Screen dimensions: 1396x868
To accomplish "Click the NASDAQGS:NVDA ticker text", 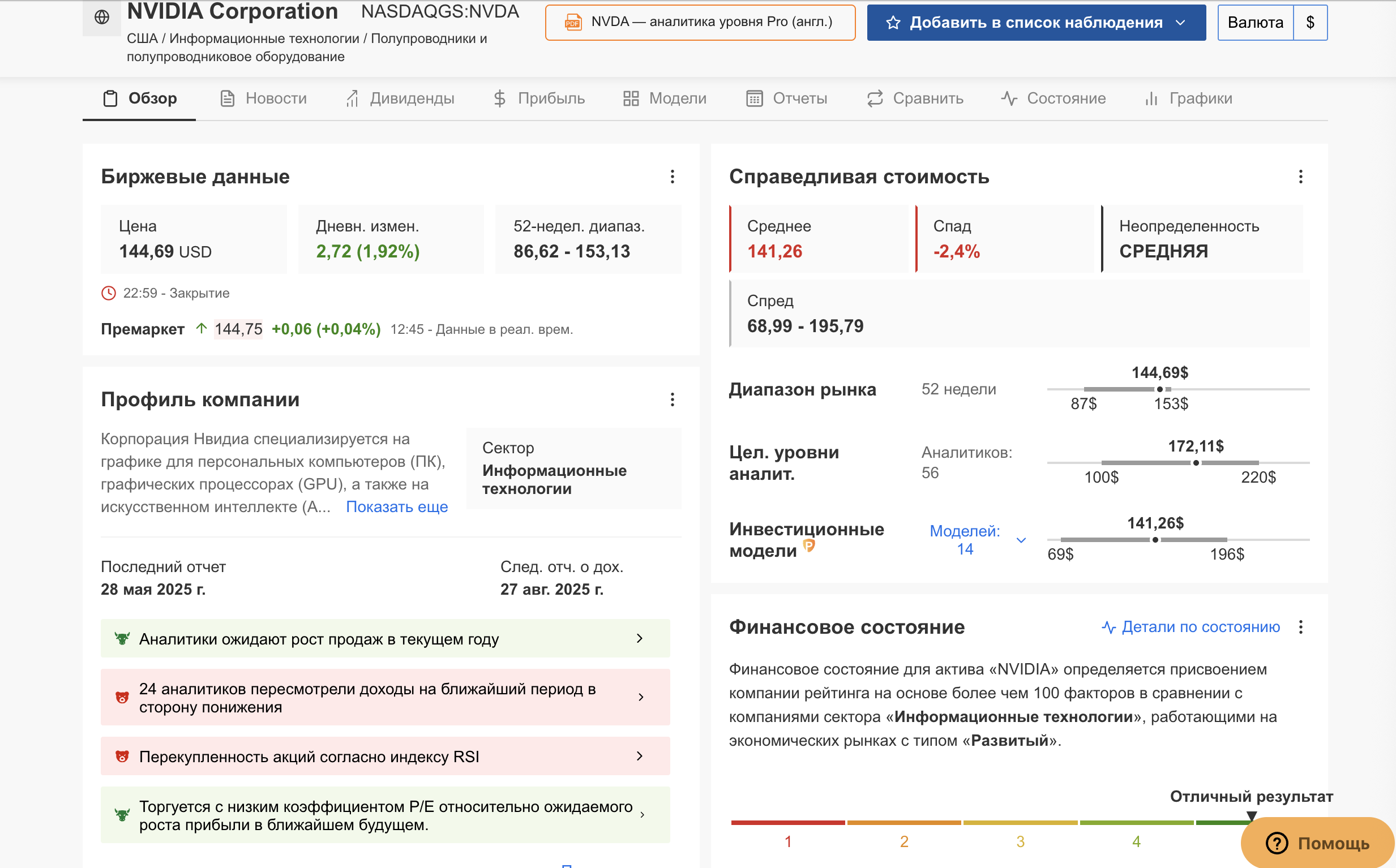I will pos(440,11).
